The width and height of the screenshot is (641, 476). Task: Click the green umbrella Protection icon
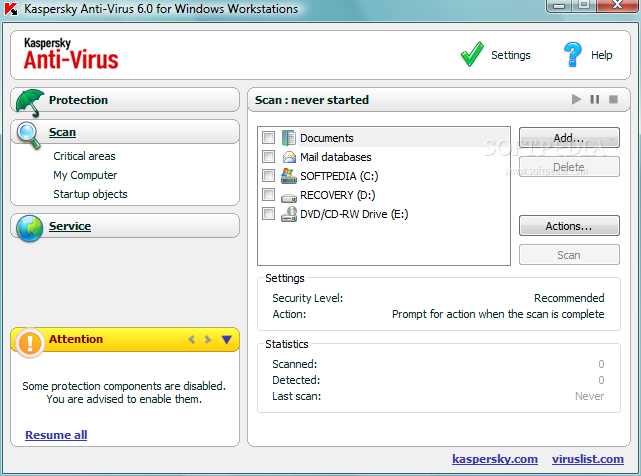pyautogui.click(x=30, y=103)
